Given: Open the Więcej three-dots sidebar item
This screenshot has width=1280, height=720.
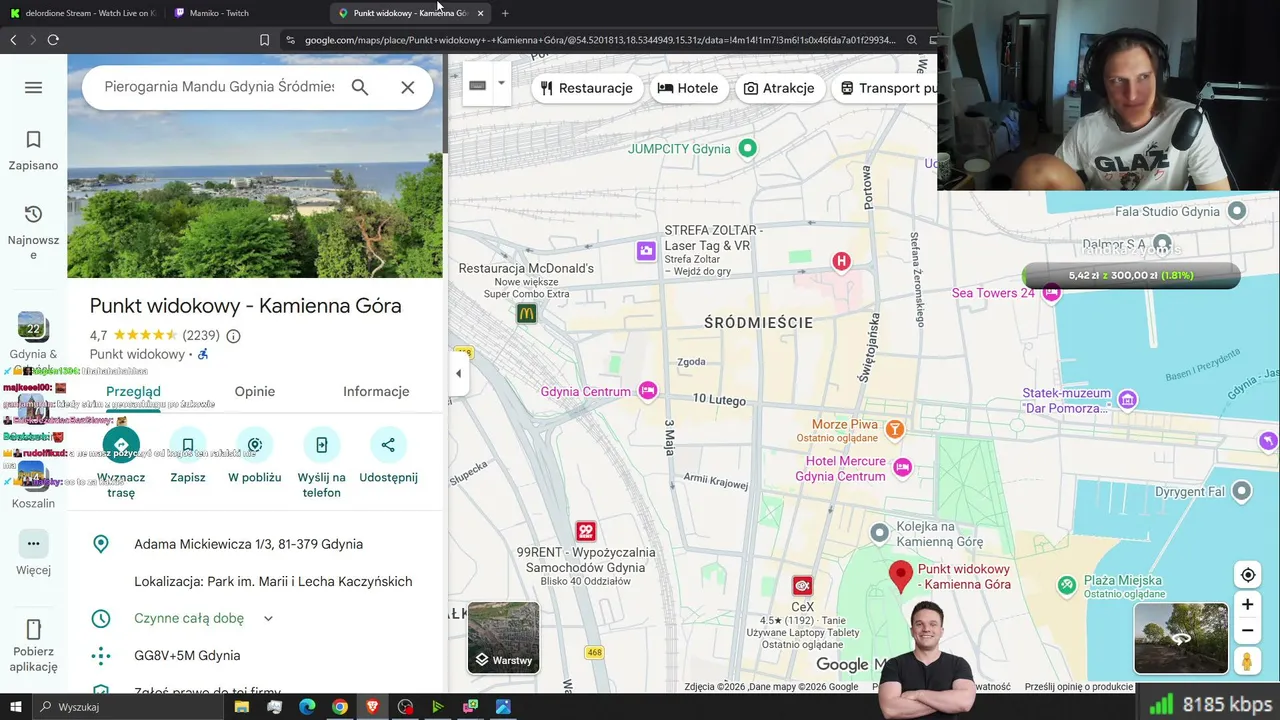Looking at the screenshot, I should 33,553.
